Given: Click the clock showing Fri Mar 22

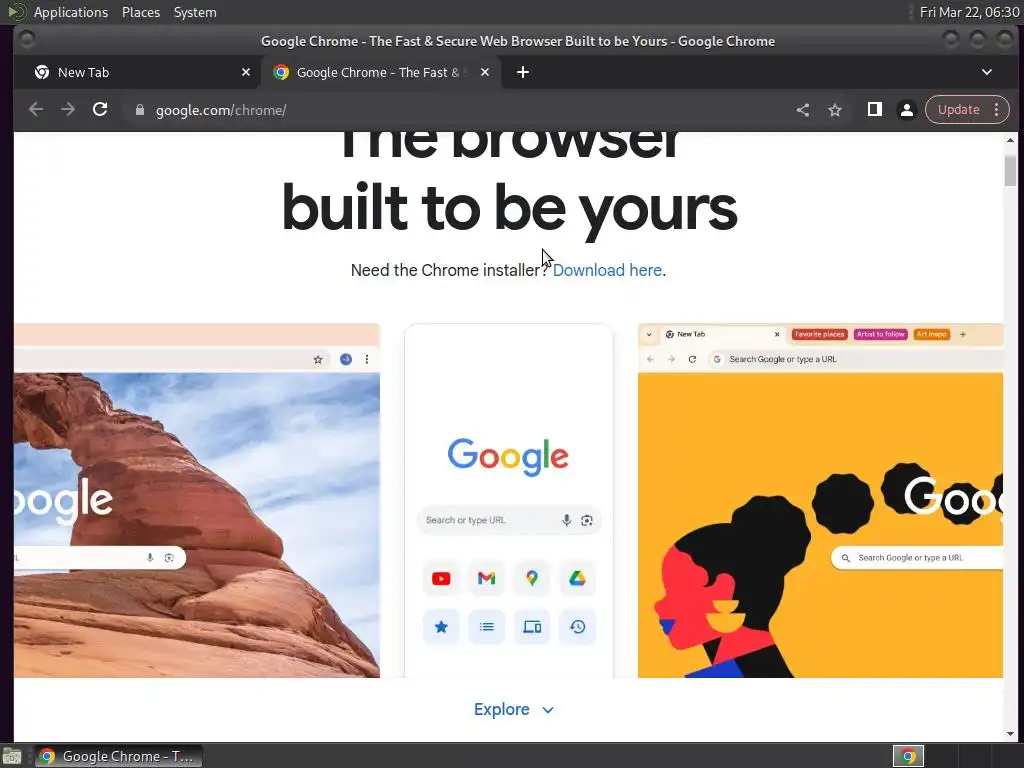Looking at the screenshot, I should [x=969, y=12].
